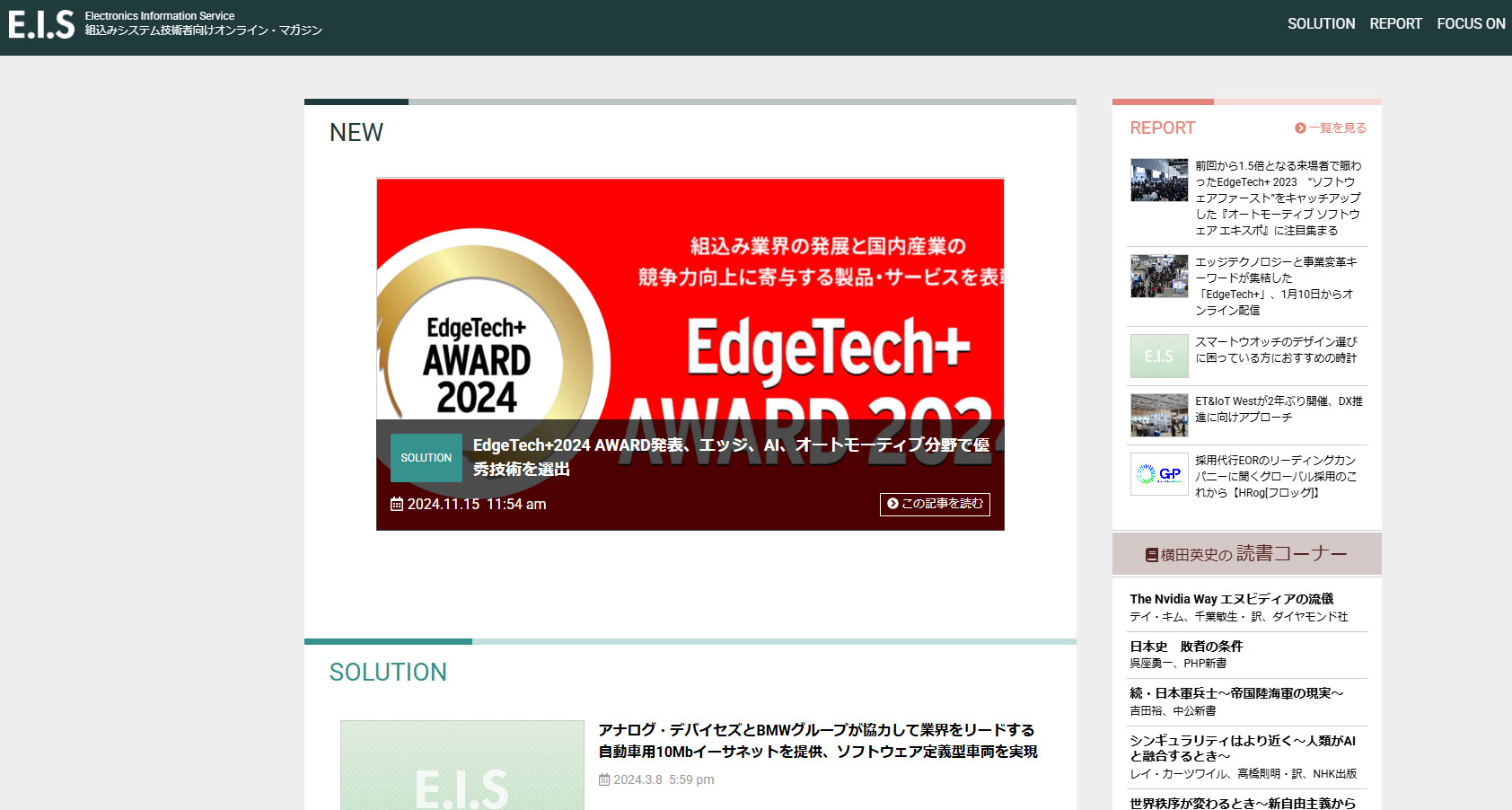The width and height of the screenshot is (1512, 810).
Task: Open the 一覧を見る link in REPORT section
Action: pyautogui.click(x=1334, y=128)
